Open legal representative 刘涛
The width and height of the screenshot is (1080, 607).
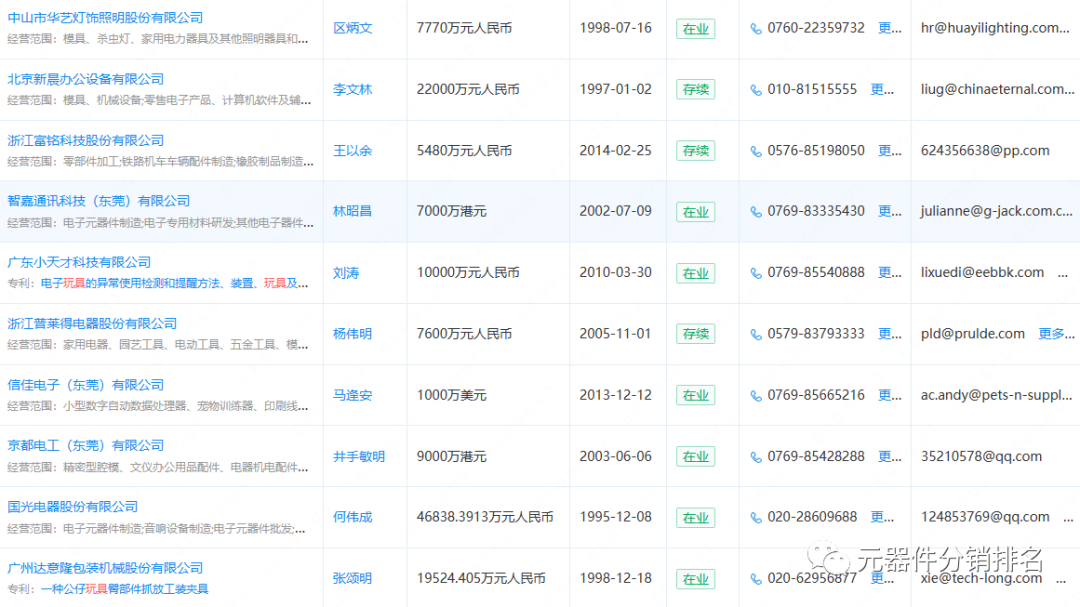346,273
